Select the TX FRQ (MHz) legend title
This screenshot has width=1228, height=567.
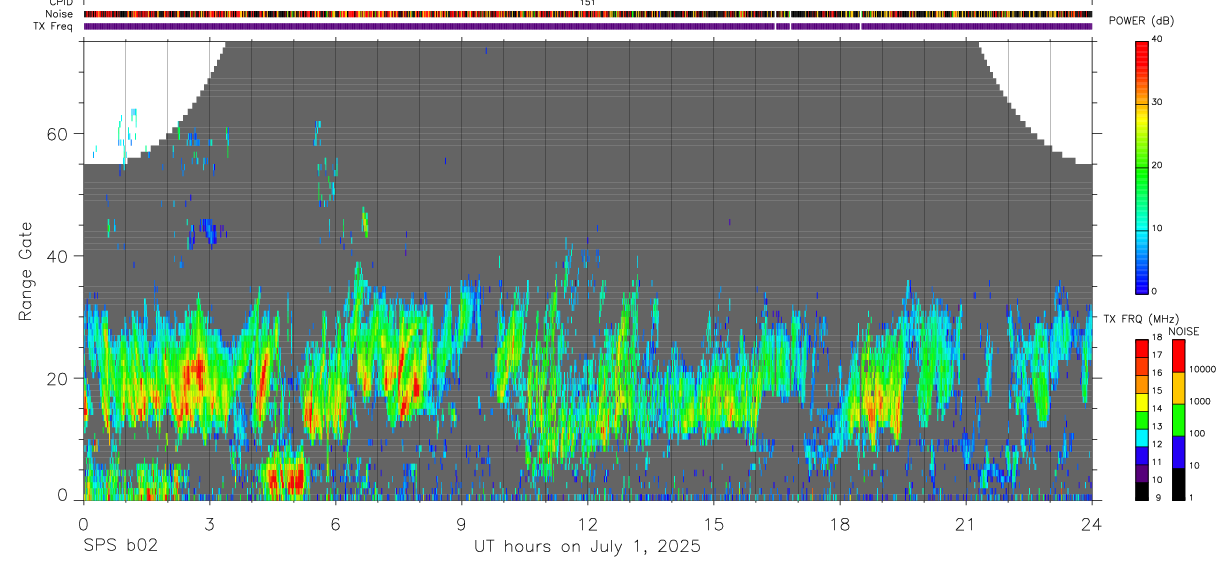1138,319
